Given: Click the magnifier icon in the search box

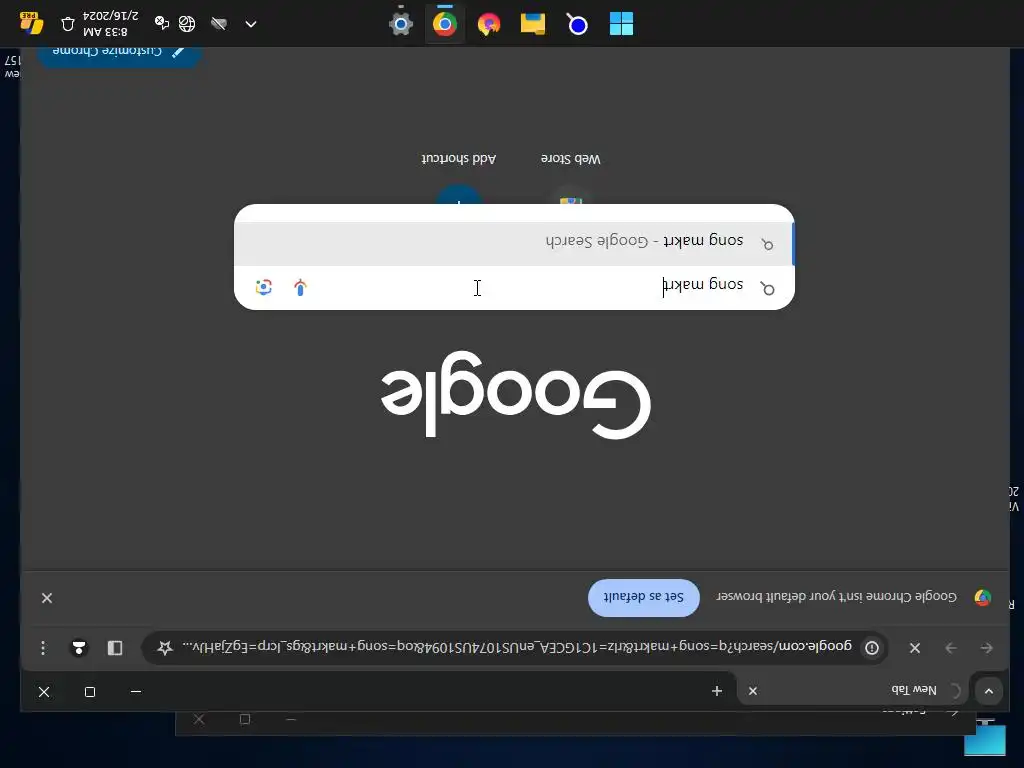Looking at the screenshot, I should pos(768,288).
